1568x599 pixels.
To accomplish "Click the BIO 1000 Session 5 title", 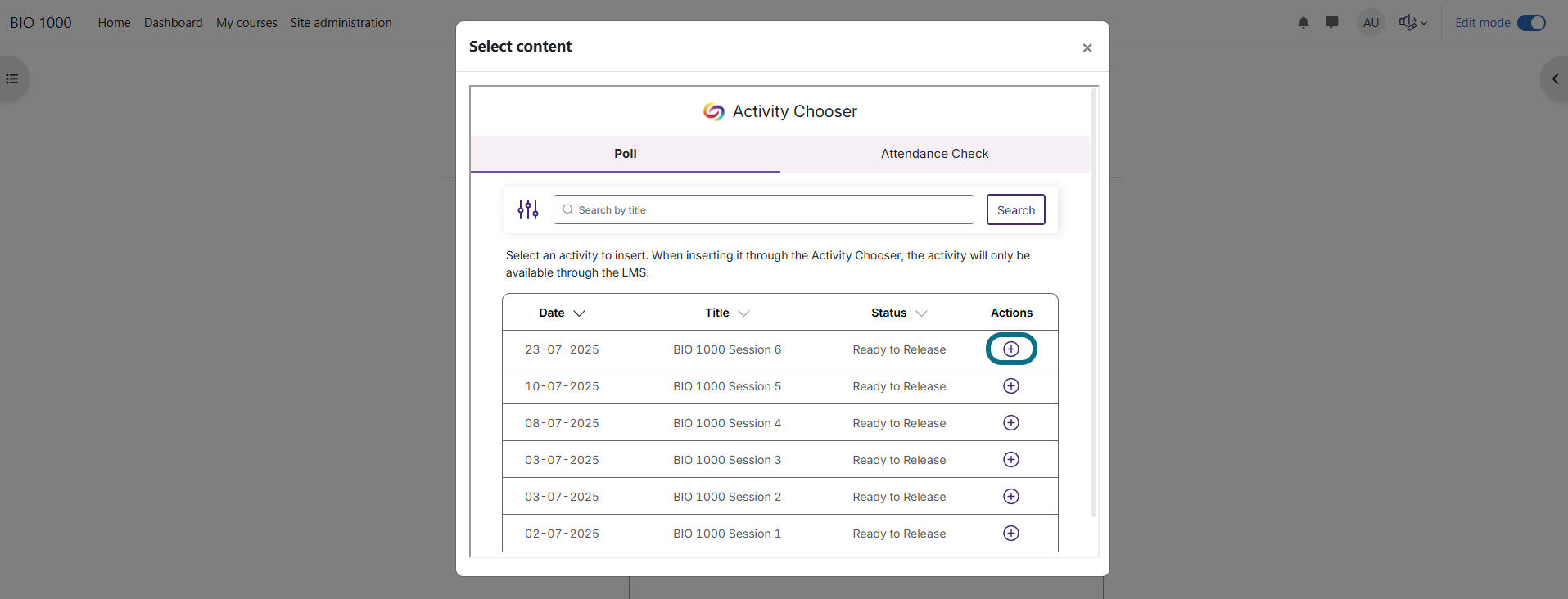I will [x=727, y=386].
